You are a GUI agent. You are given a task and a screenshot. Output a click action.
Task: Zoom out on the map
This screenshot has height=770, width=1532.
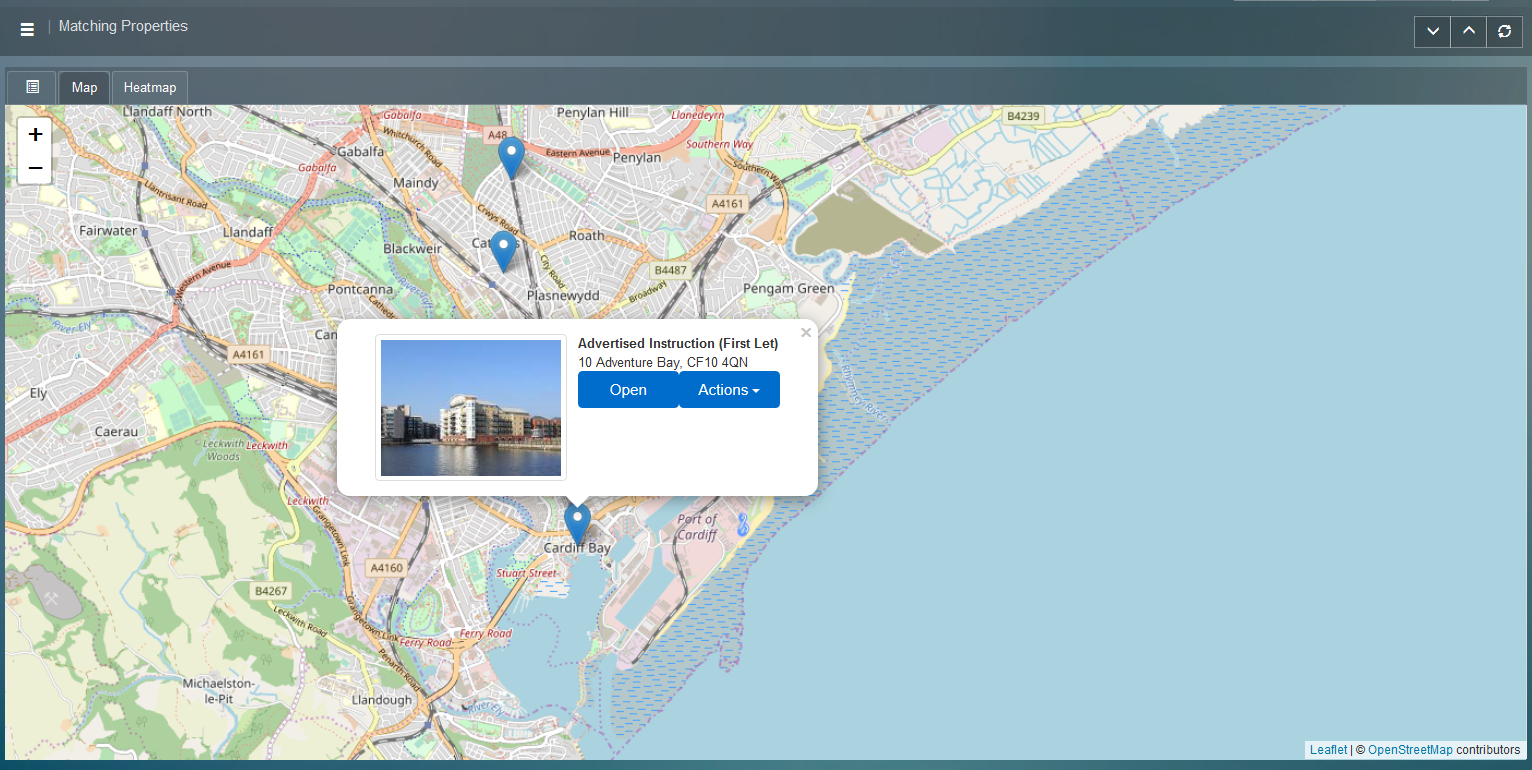pyautogui.click(x=35, y=168)
